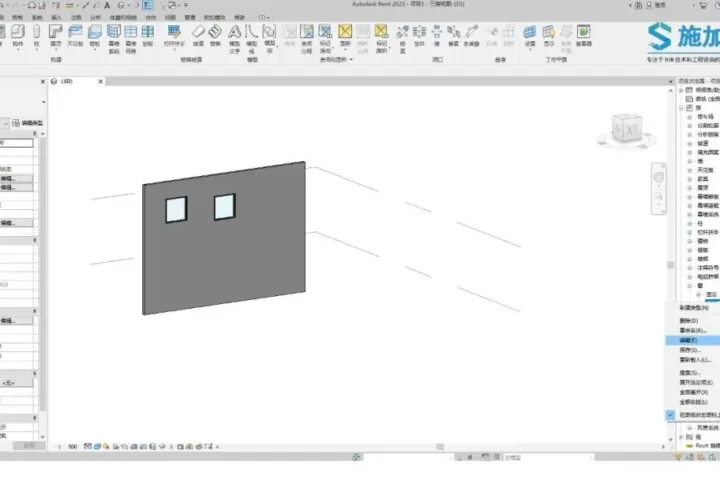Click the text A icon in quick access toolbar

pyautogui.click(x=107, y=6)
